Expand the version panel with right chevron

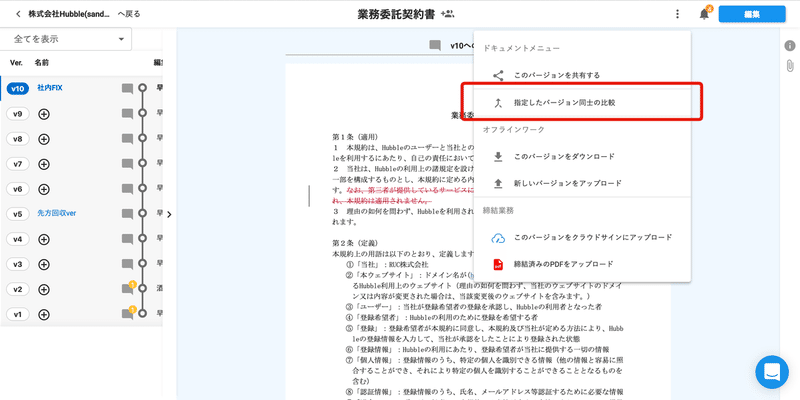[x=169, y=214]
